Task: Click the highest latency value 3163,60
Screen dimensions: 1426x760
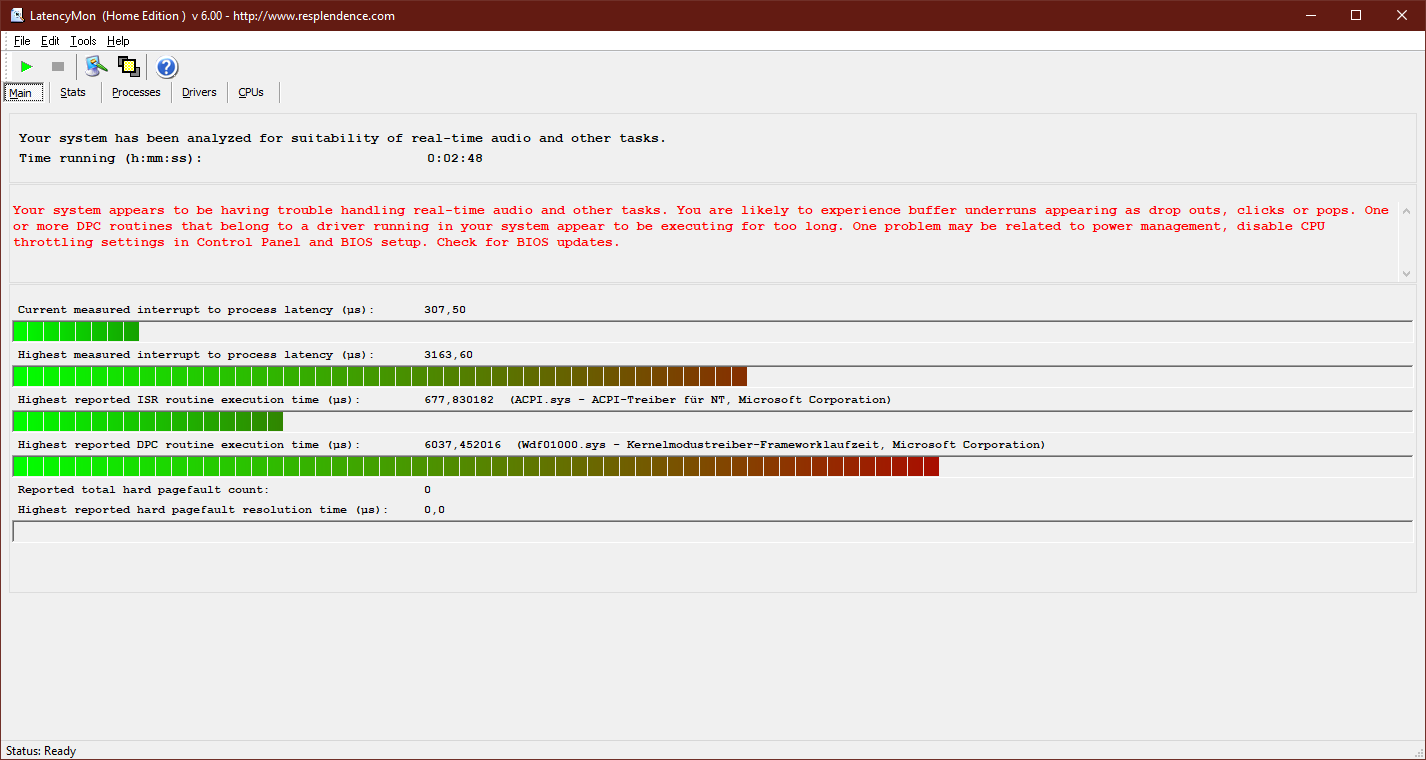Action: pos(449,355)
